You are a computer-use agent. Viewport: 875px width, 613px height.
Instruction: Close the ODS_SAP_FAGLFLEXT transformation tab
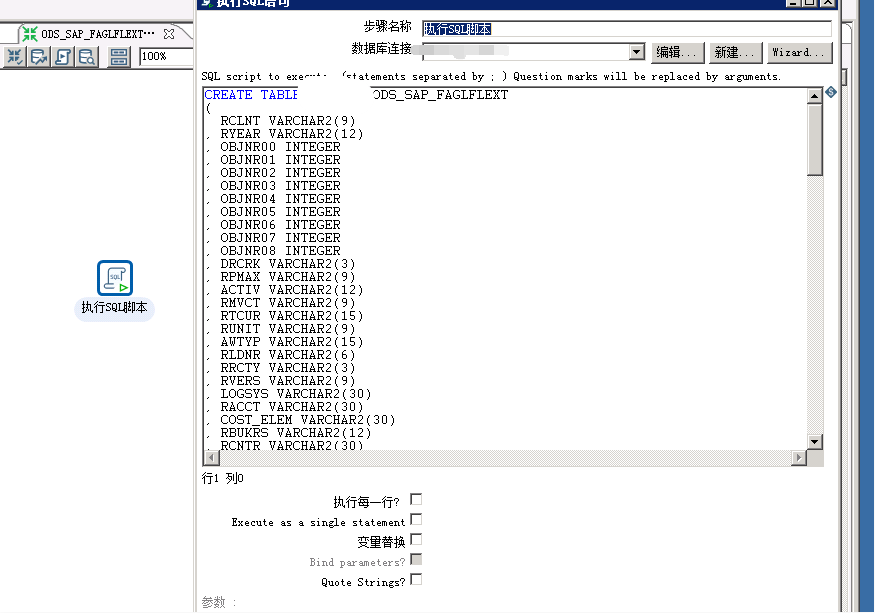pos(169,34)
